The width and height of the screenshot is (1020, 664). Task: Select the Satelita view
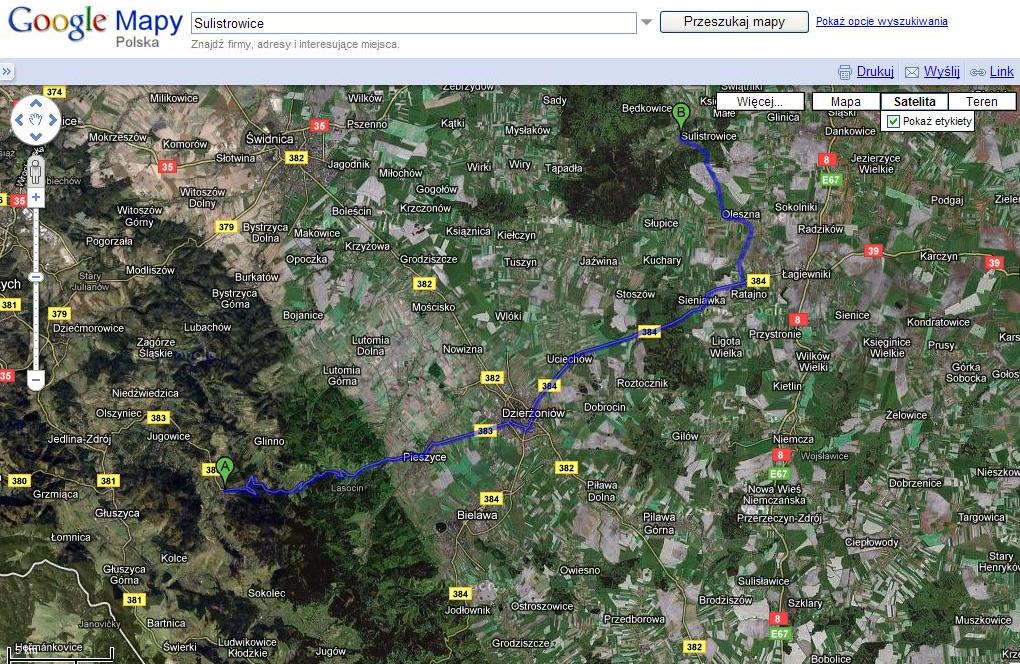[x=914, y=102]
